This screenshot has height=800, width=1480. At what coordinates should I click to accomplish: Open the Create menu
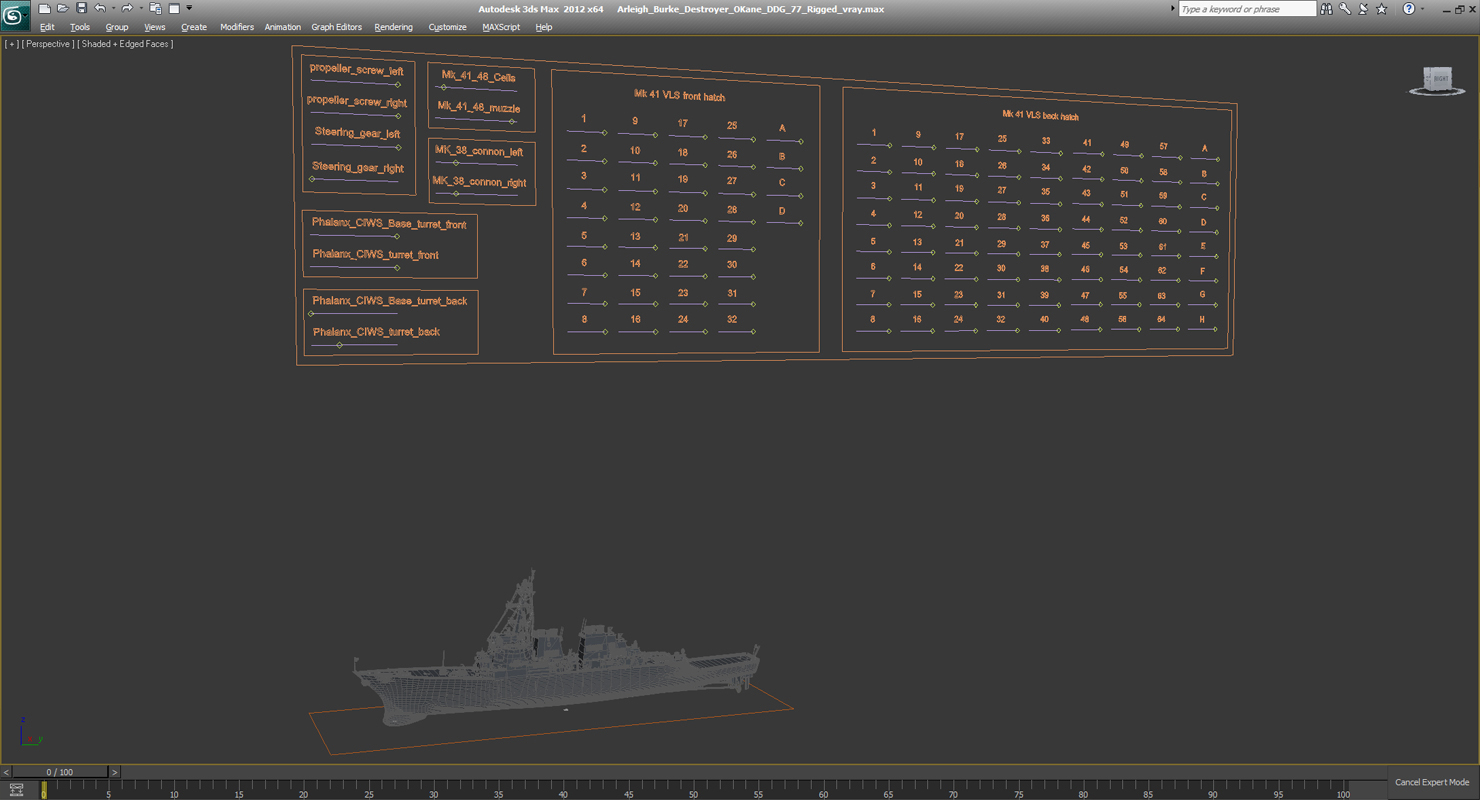[194, 27]
